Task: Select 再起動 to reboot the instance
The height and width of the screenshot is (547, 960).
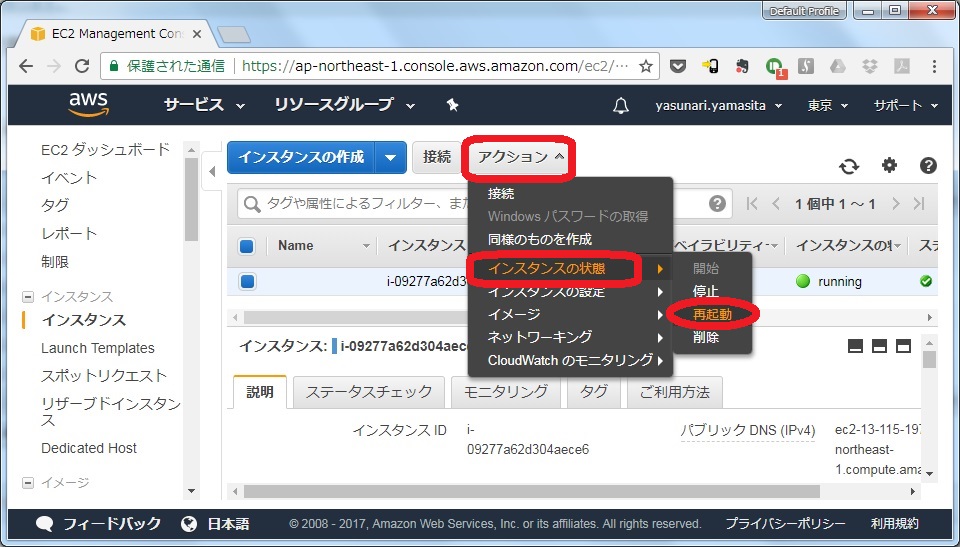Action: [712, 314]
